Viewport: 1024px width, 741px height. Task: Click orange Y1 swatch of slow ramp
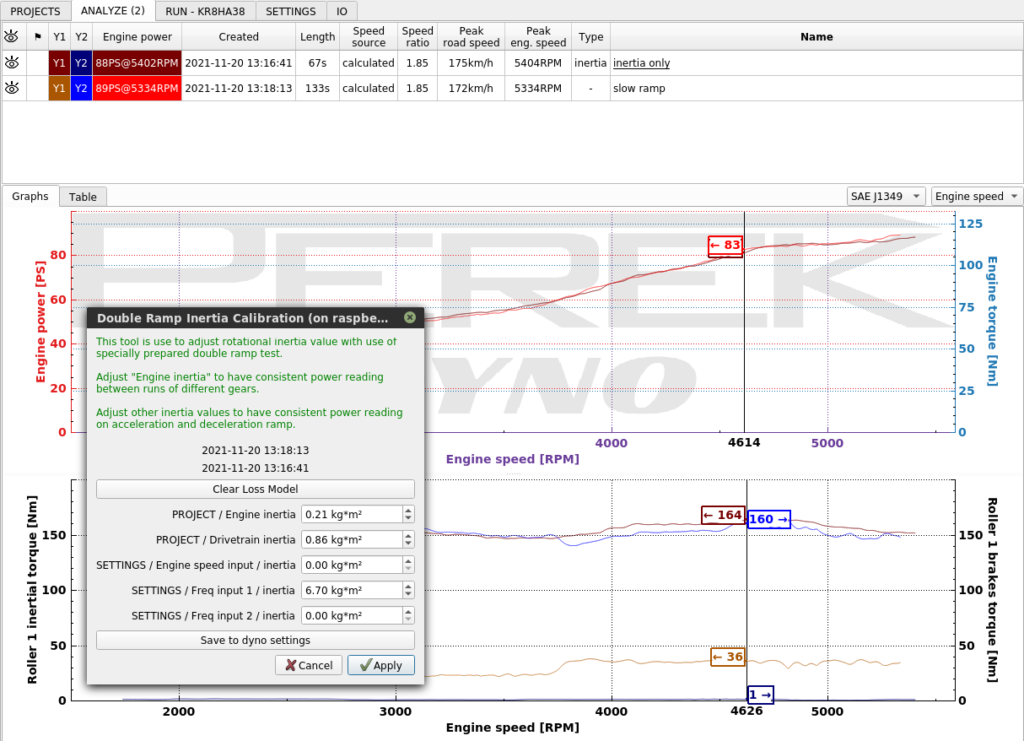click(59, 88)
